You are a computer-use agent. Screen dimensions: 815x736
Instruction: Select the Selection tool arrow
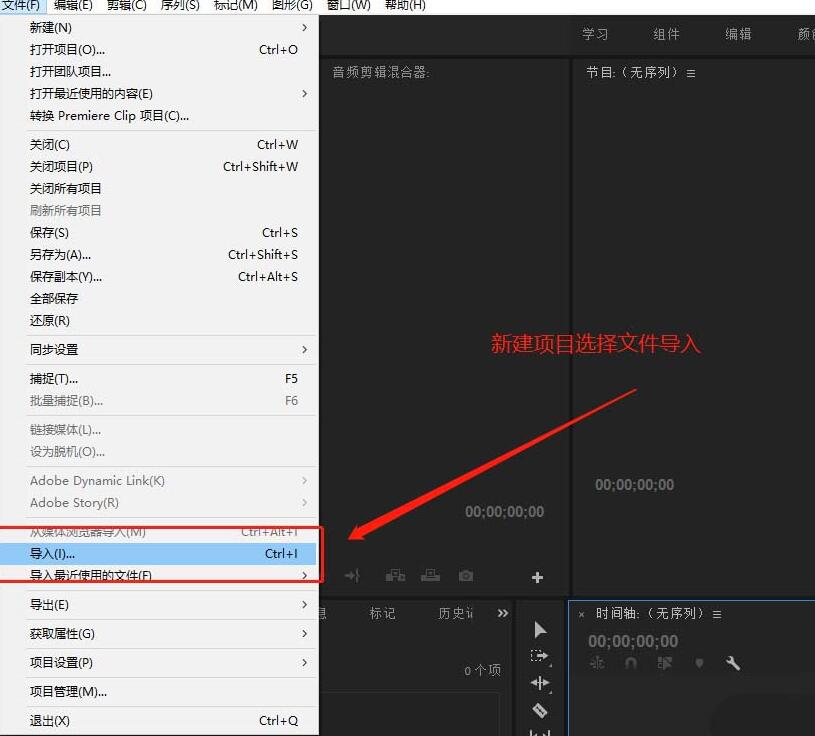point(541,630)
